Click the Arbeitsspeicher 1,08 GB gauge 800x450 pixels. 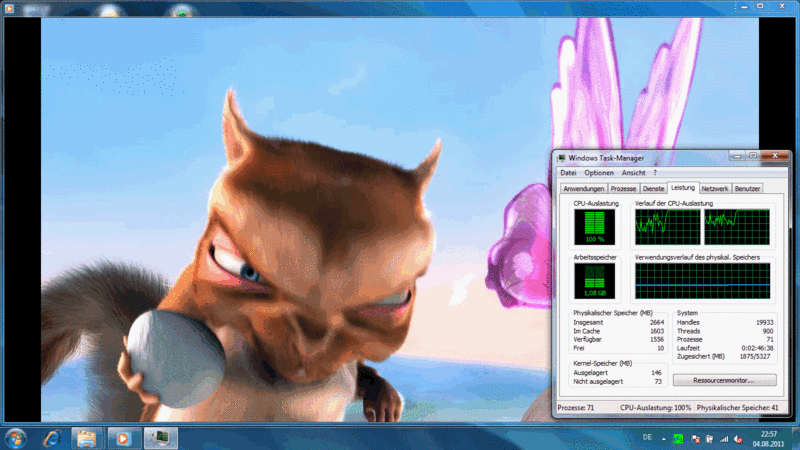click(x=594, y=281)
